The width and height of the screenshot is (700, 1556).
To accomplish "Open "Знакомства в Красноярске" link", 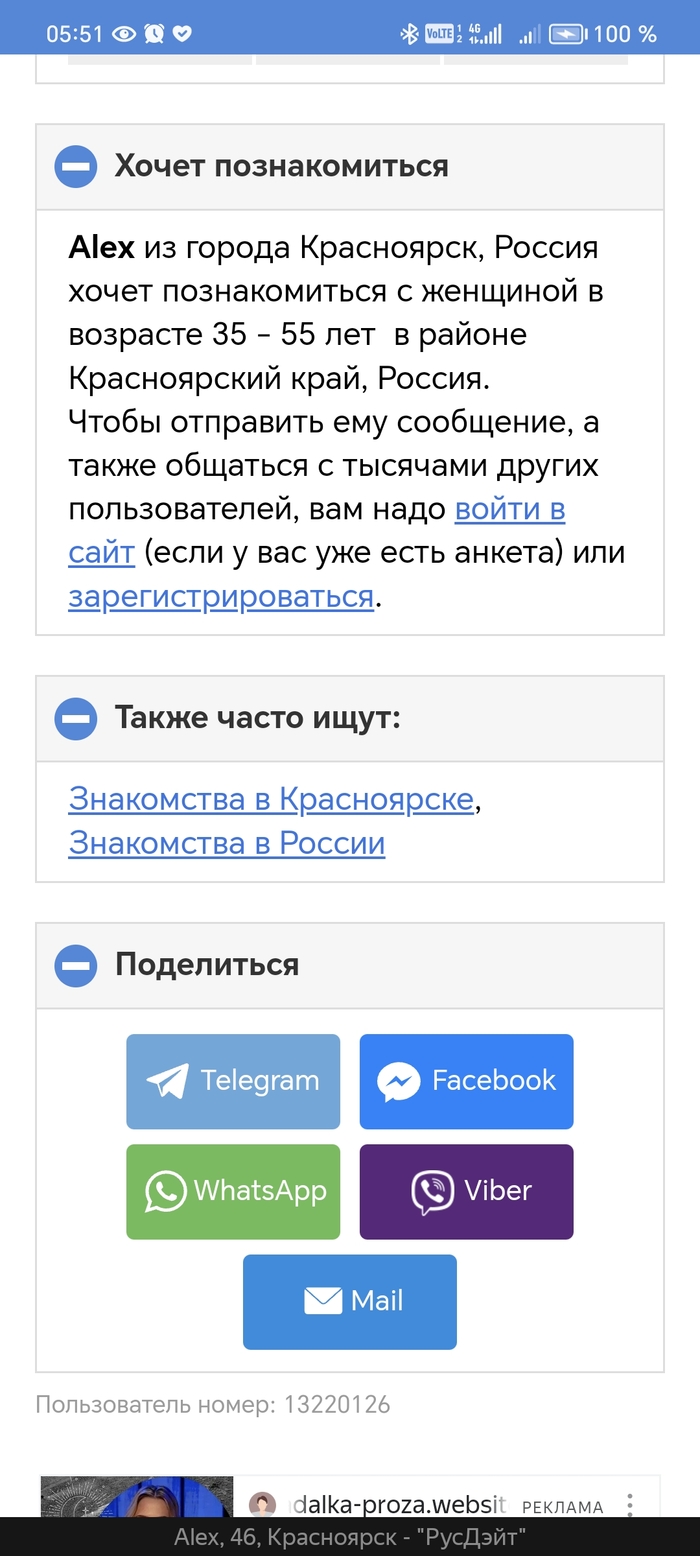I will (x=271, y=800).
